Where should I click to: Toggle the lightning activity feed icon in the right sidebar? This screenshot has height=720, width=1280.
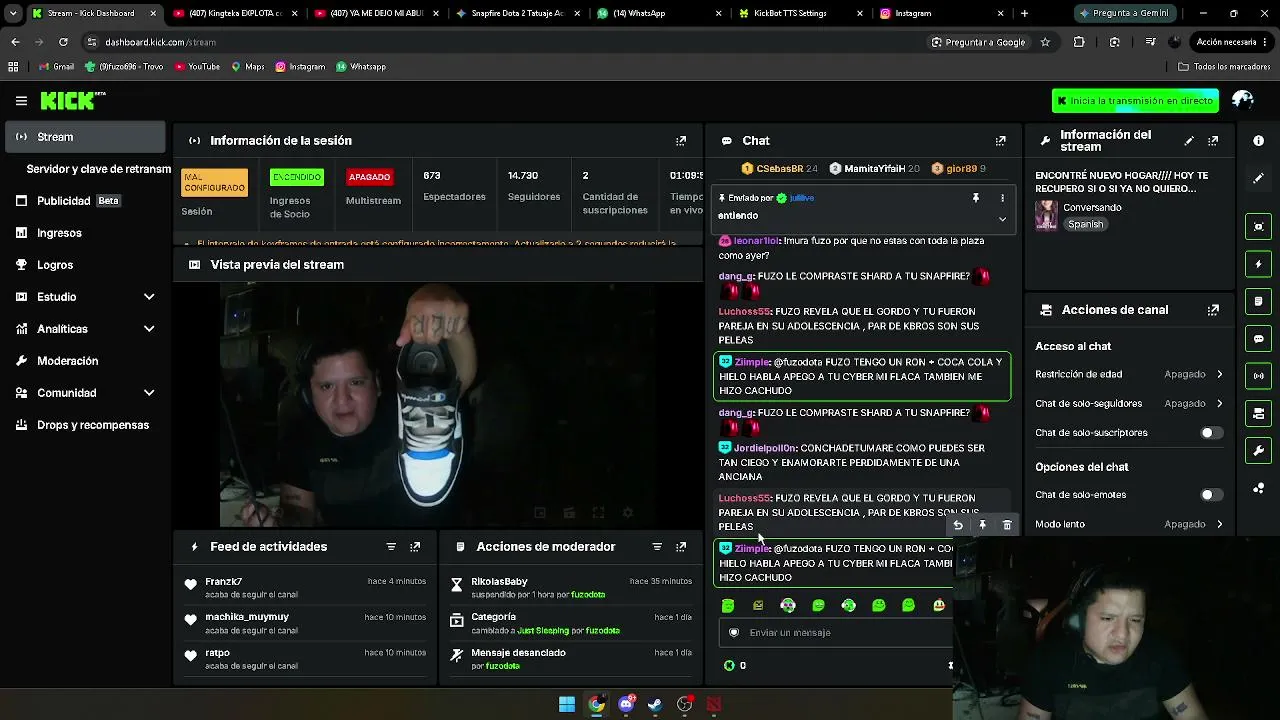pyautogui.click(x=1259, y=264)
